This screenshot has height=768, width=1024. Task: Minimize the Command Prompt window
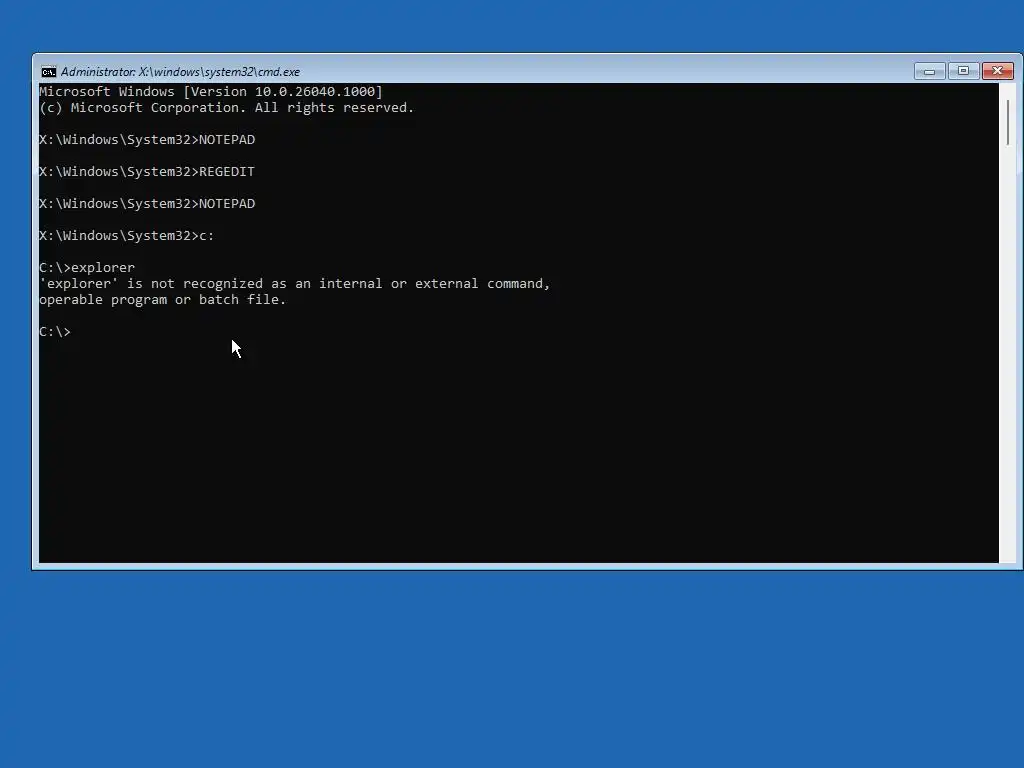pyautogui.click(x=929, y=71)
